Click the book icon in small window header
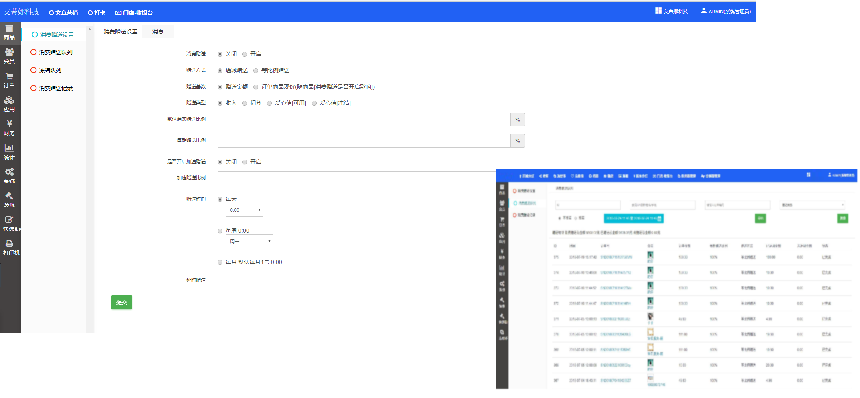 (x=808, y=175)
